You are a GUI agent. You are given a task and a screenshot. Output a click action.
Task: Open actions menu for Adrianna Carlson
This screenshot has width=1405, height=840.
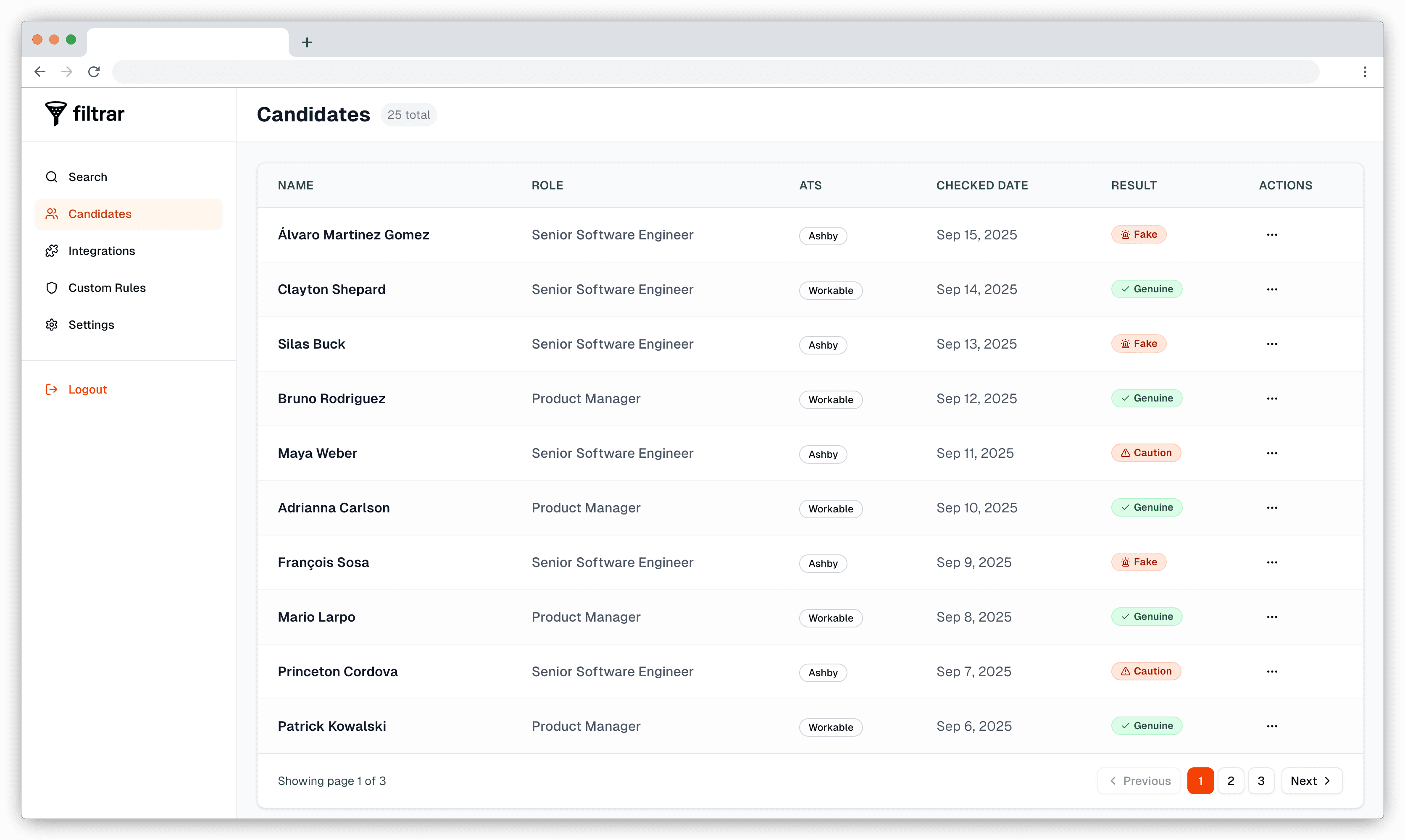coord(1272,508)
